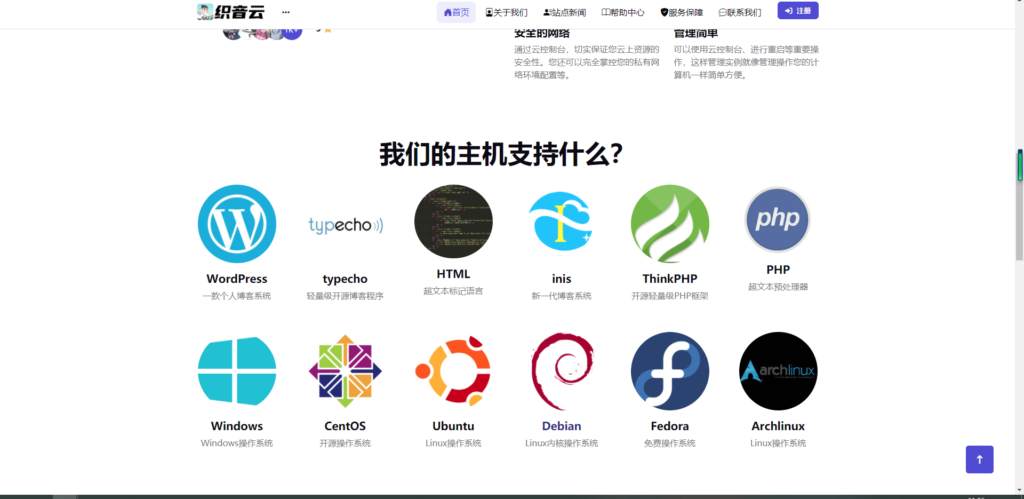
Task: Open the 服务保障 menu item
Action: (x=682, y=13)
